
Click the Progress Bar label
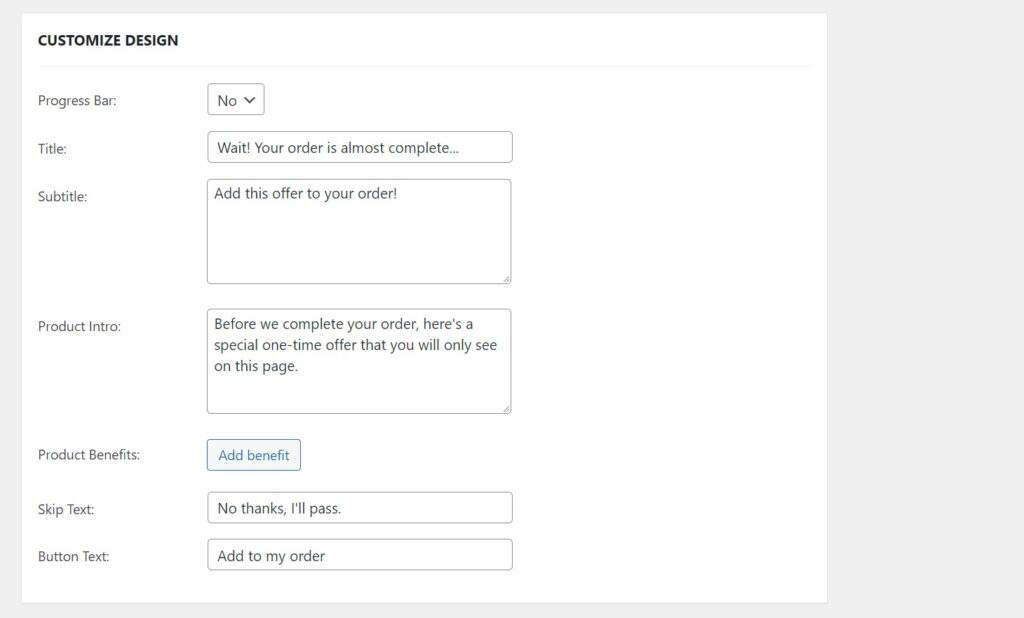point(77,100)
